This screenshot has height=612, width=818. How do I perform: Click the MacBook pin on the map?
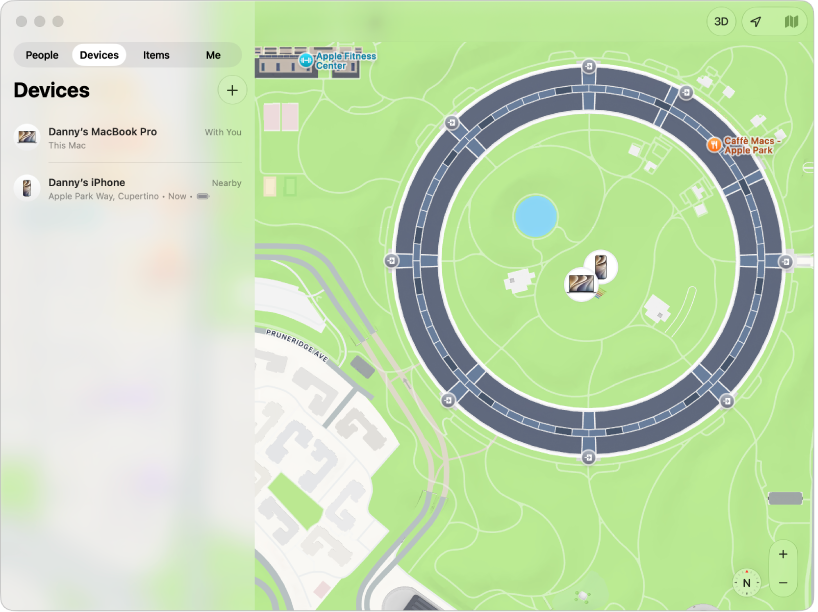pyautogui.click(x=581, y=284)
